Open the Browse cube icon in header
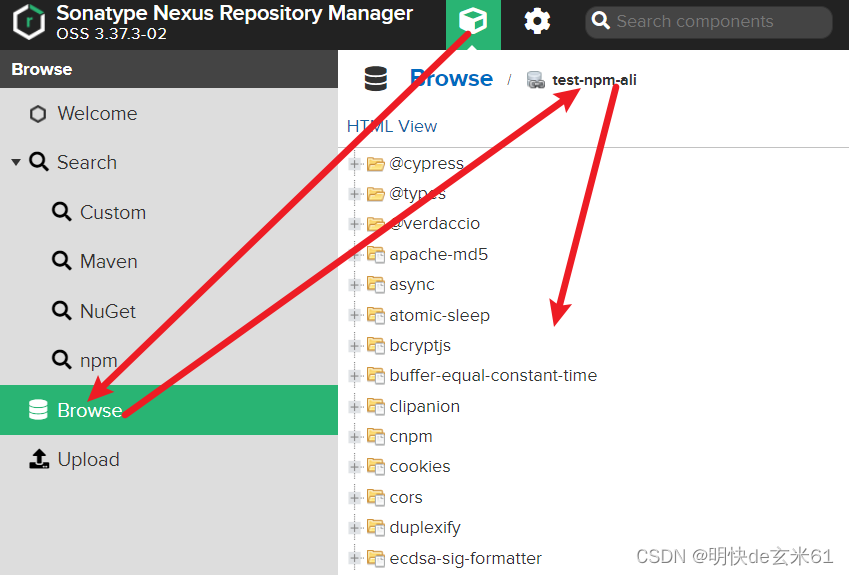This screenshot has width=849, height=575. click(473, 21)
